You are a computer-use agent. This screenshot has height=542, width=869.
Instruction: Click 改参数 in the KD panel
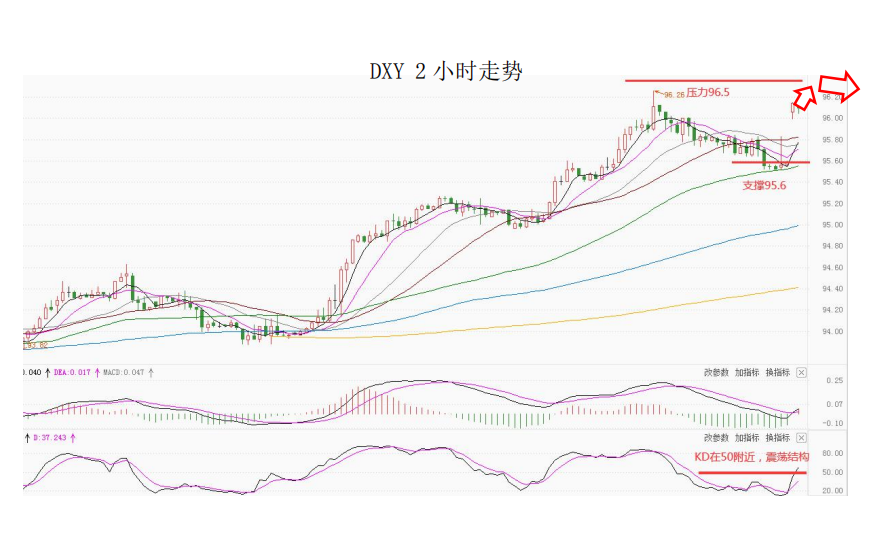click(717, 437)
